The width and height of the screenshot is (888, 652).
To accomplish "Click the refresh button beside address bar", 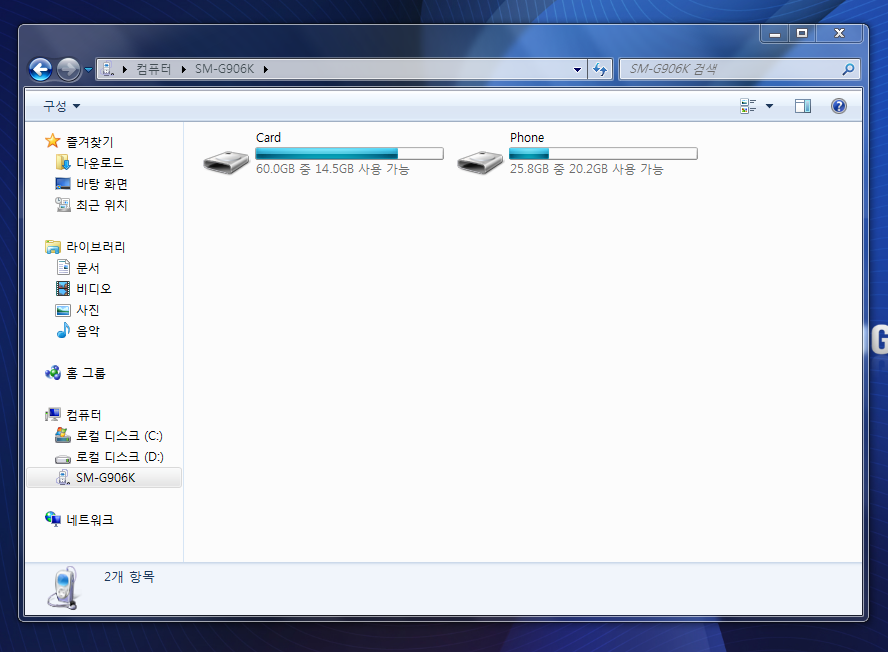I will point(600,69).
